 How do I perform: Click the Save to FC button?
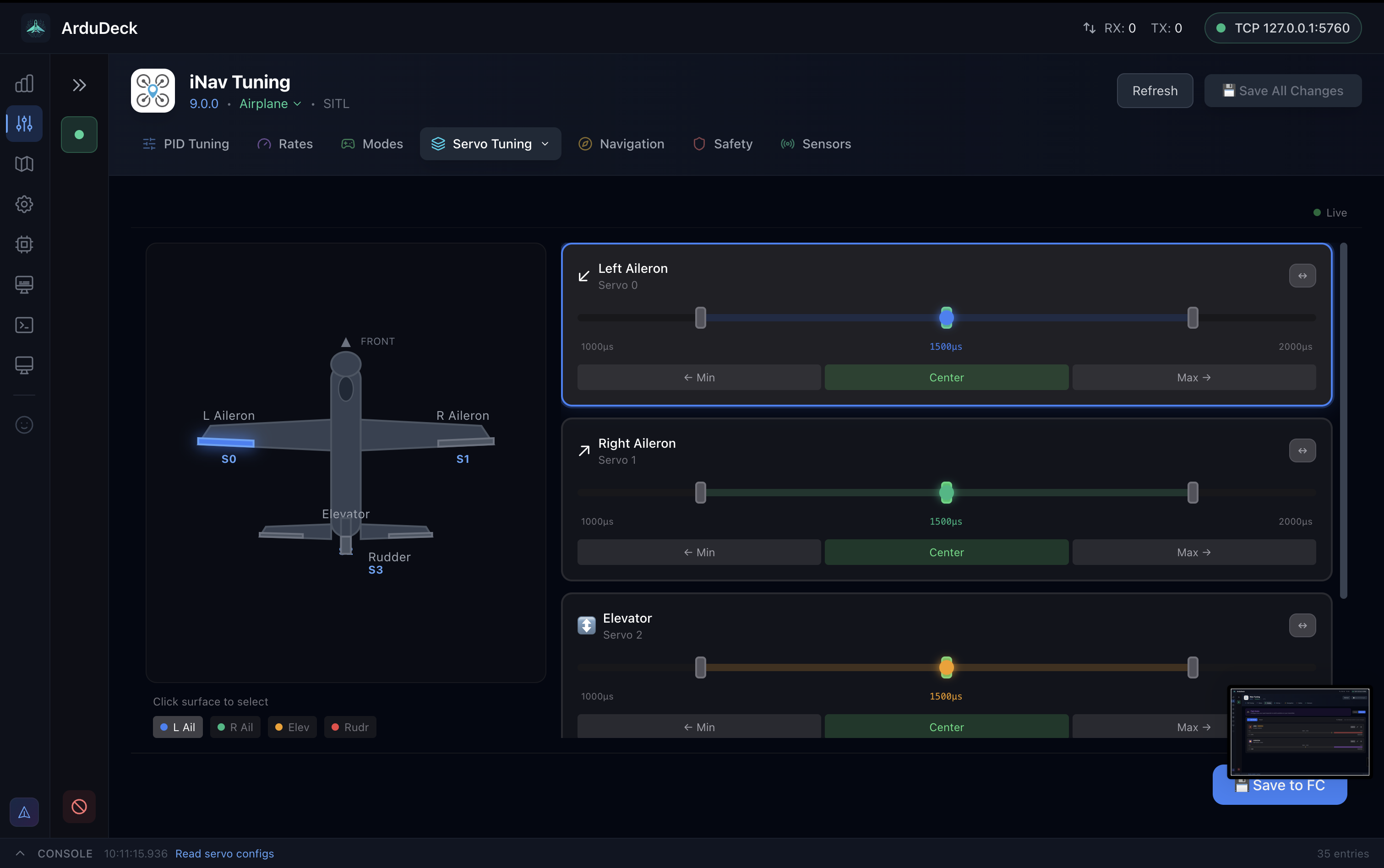click(1280, 785)
